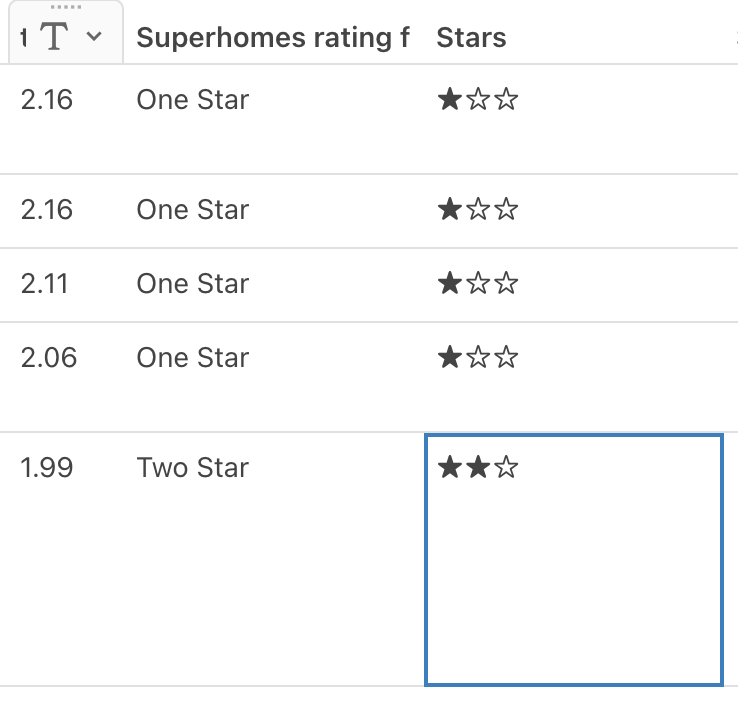Click the empty third star in 1.99 row
The width and height of the screenshot is (738, 704).
point(506,467)
